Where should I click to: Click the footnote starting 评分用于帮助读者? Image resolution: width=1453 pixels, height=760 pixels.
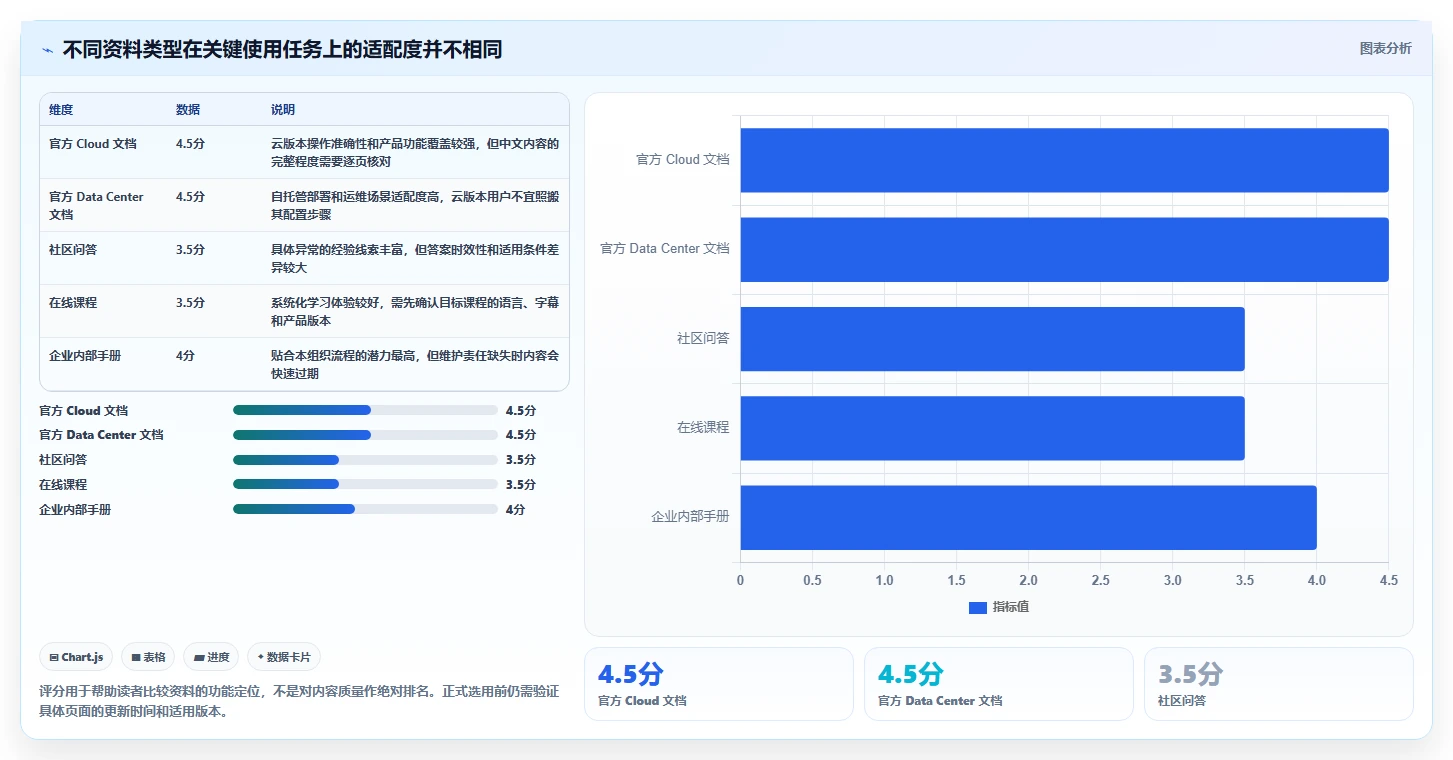(299, 701)
